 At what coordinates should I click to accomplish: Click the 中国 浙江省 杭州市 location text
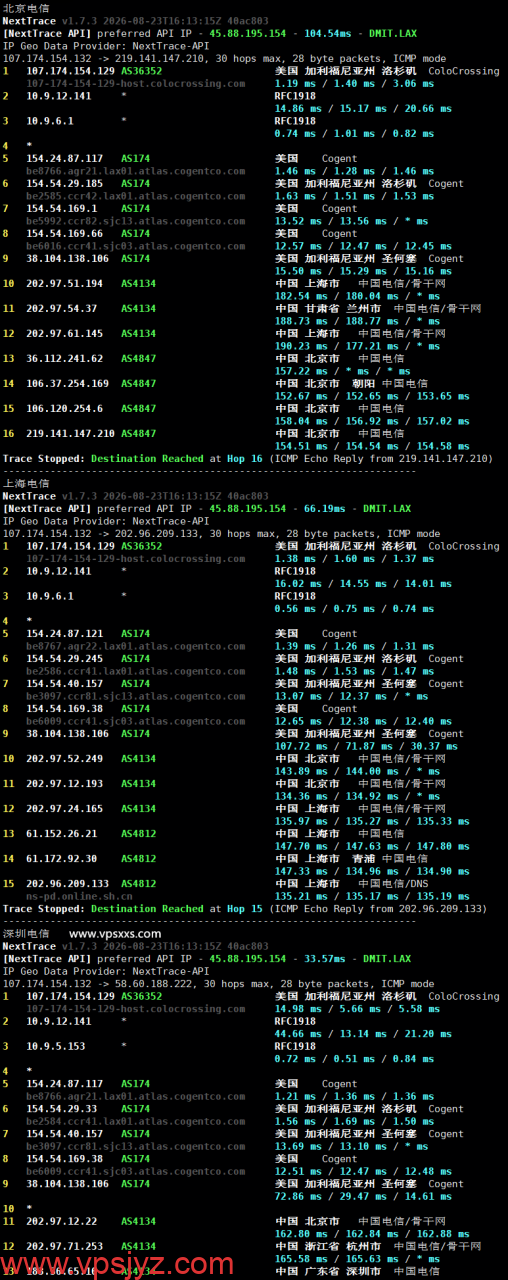328,1246
